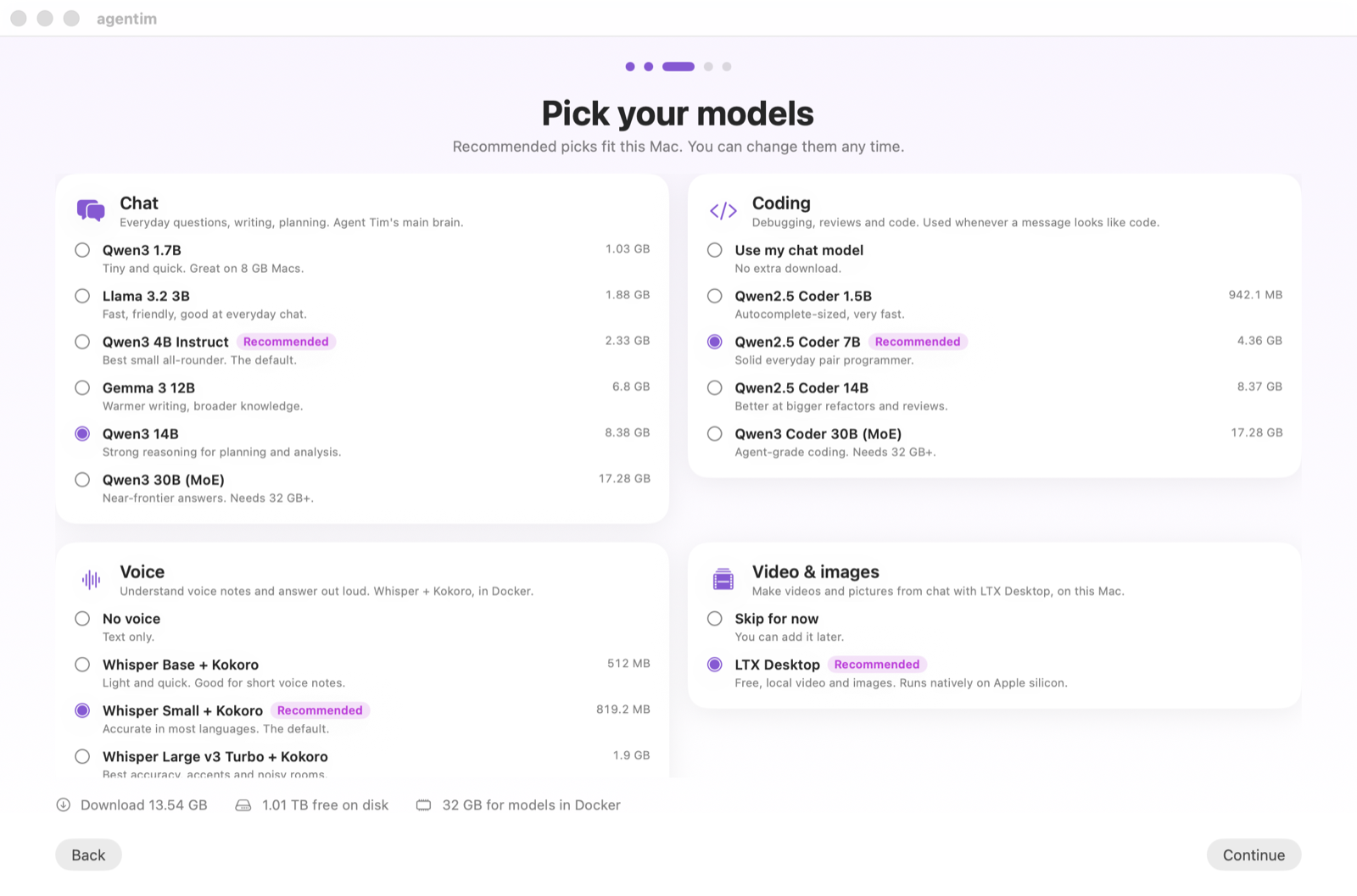Screen dimensions: 1357x896
Task: Jump to the fourth step dot
Action: [x=708, y=66]
